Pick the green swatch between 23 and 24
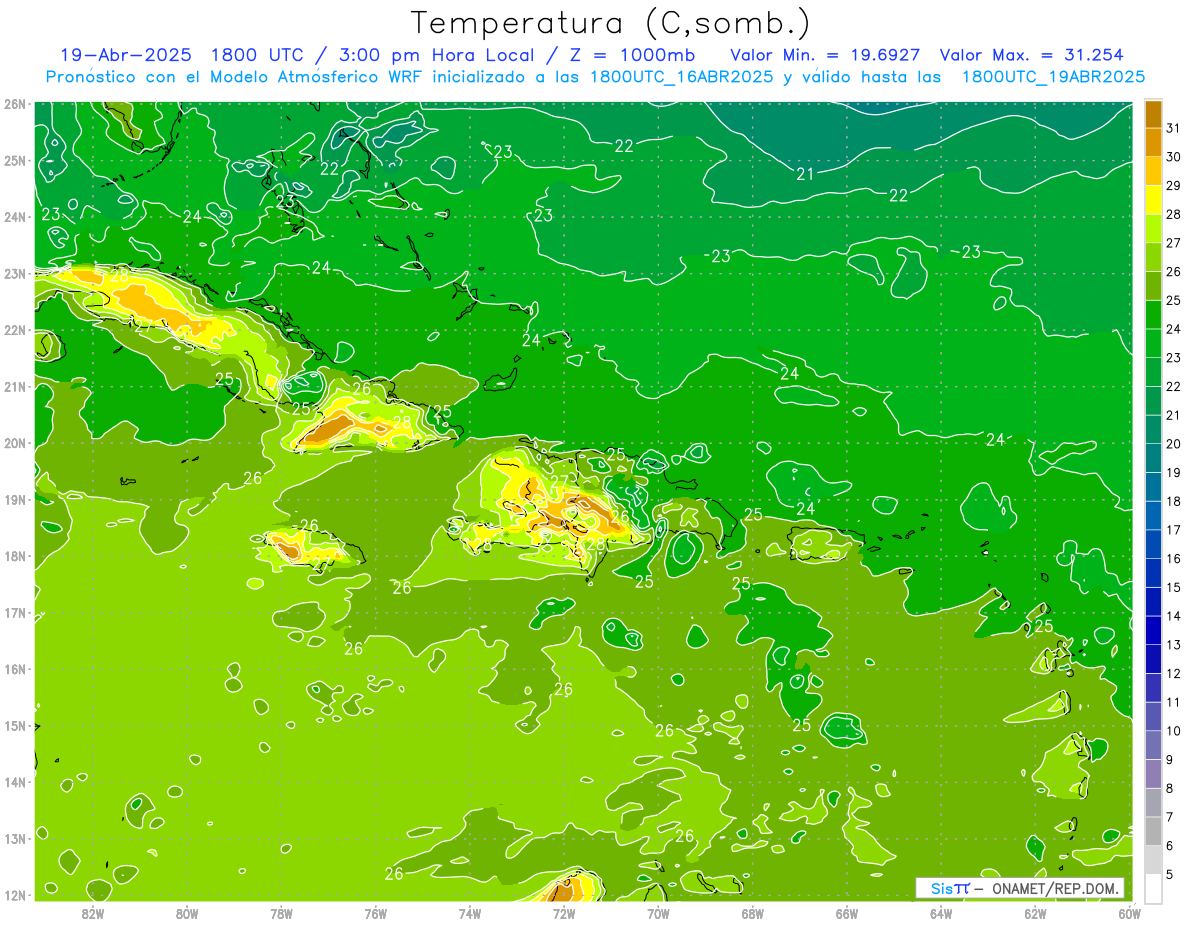Viewport: 1200px width, 927px height. tap(1153, 343)
